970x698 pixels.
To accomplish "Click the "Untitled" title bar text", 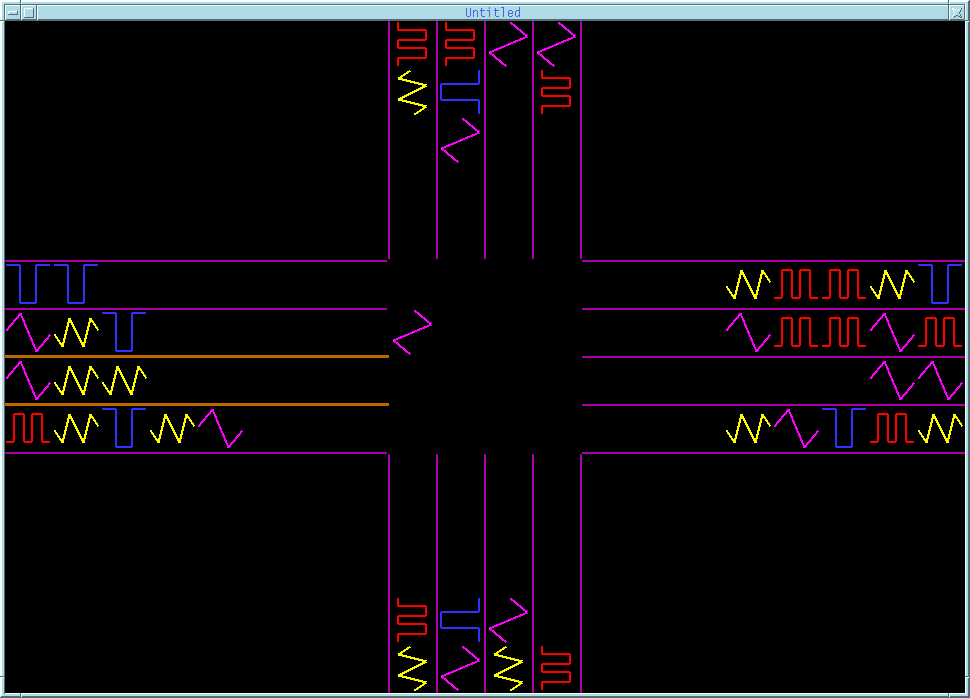I will (492, 12).
